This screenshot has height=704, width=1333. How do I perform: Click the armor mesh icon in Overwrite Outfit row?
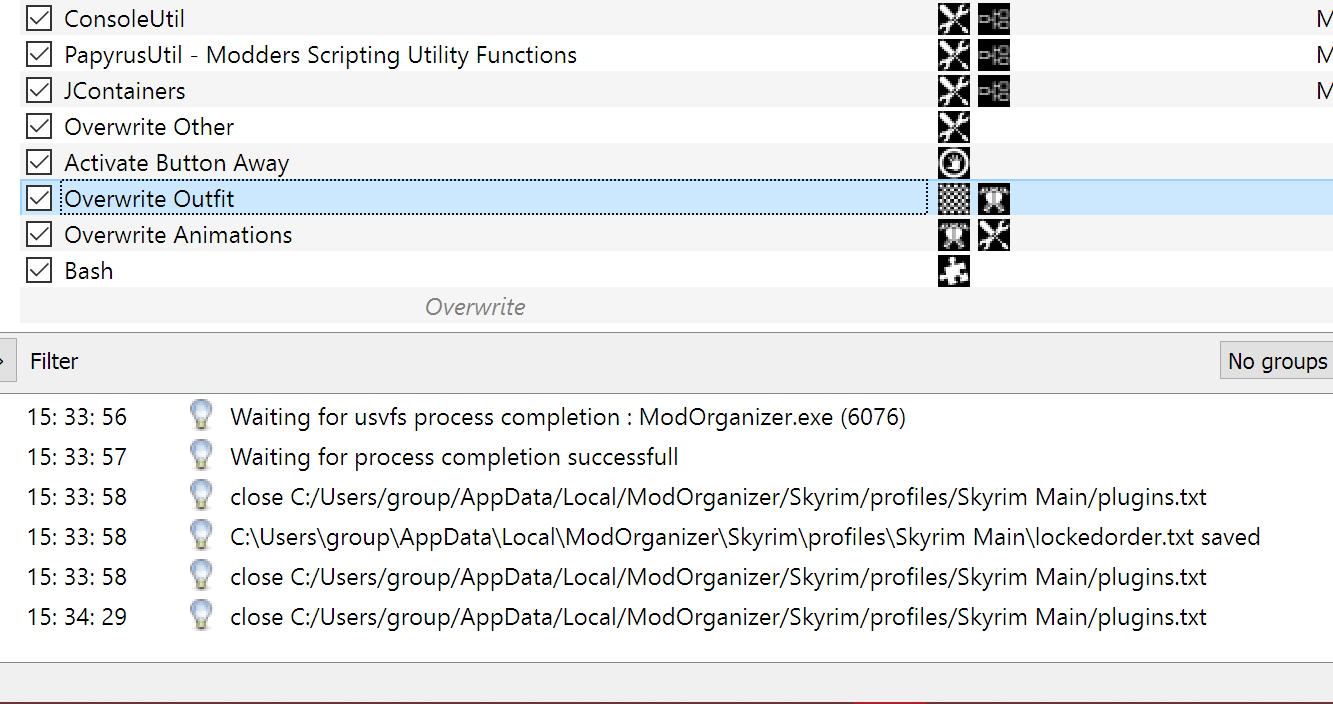[994, 199]
